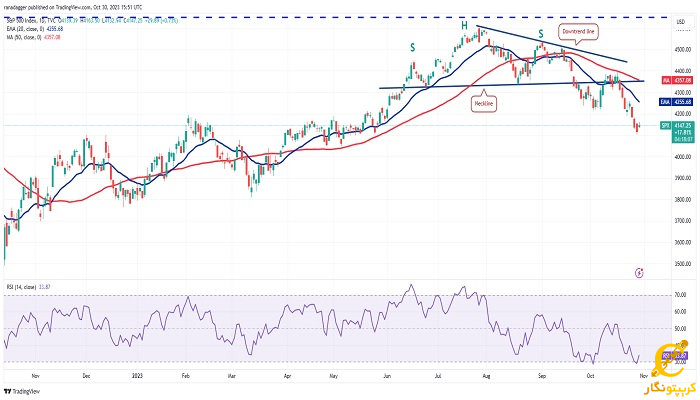Image resolution: width=700 pixels, height=400 pixels.
Task: Click the 3800.00 price axis label
Action: tap(683, 200)
